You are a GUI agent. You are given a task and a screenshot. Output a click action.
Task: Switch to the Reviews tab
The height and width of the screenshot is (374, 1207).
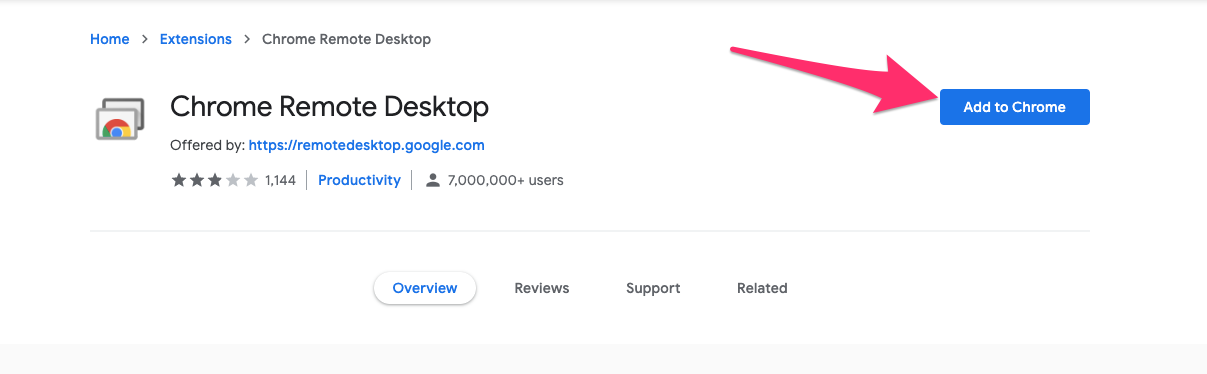click(542, 288)
